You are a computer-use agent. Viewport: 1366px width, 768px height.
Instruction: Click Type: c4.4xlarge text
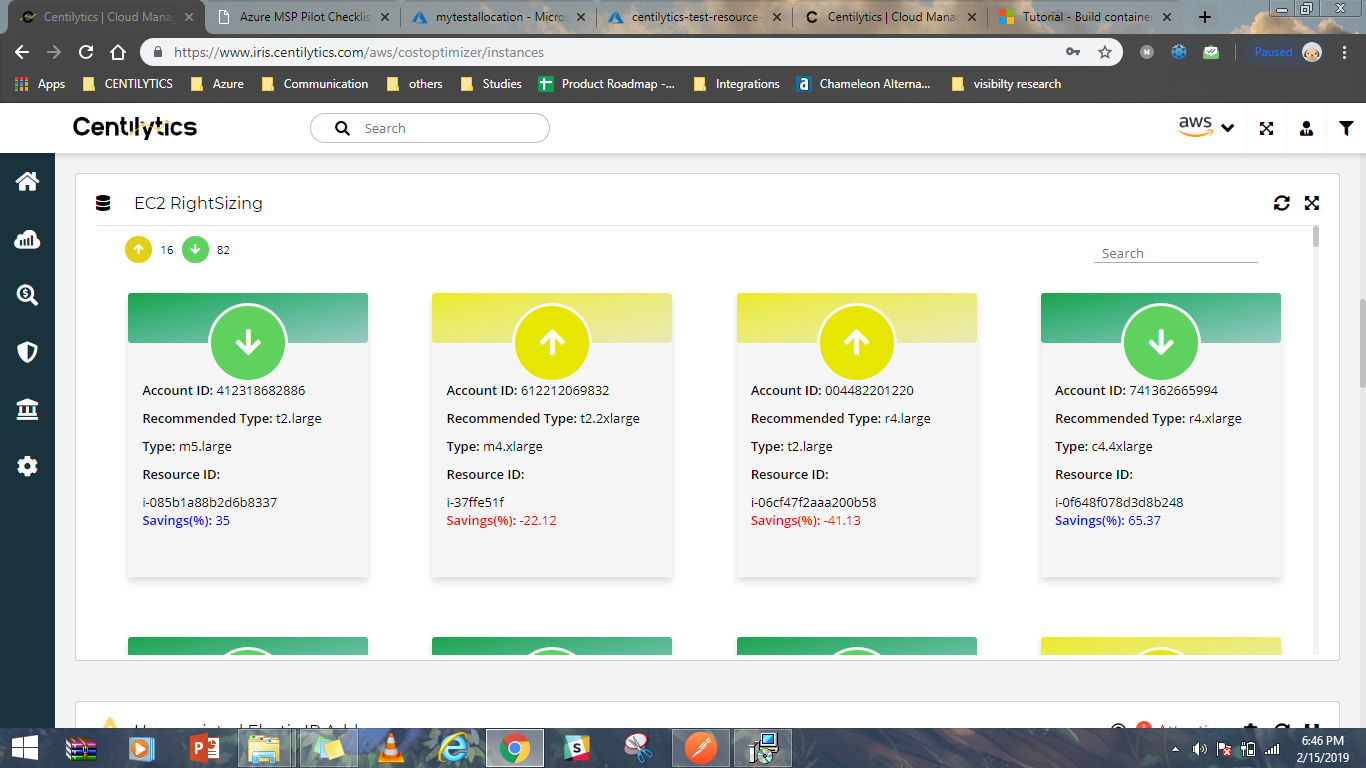1104,446
